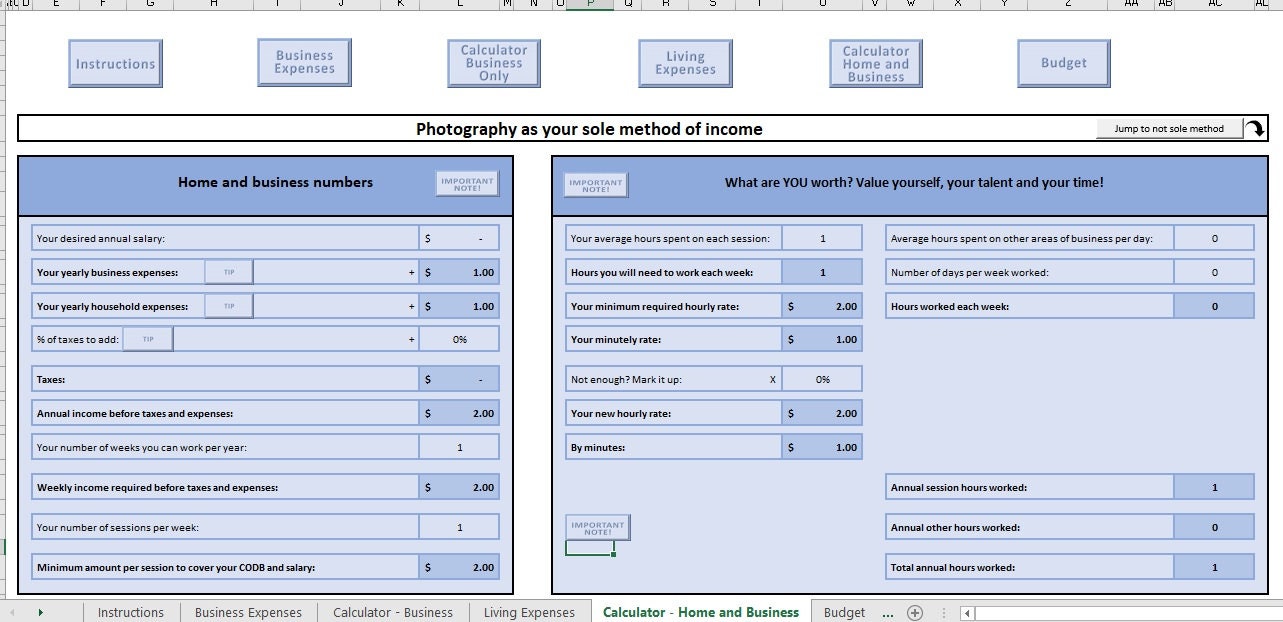The height and width of the screenshot is (622, 1283).
Task: Open the Living Expenses sheet tab
Action: [x=529, y=612]
